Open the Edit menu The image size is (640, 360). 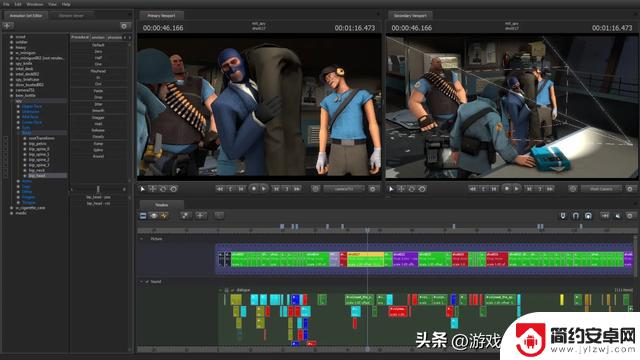pos(18,4)
